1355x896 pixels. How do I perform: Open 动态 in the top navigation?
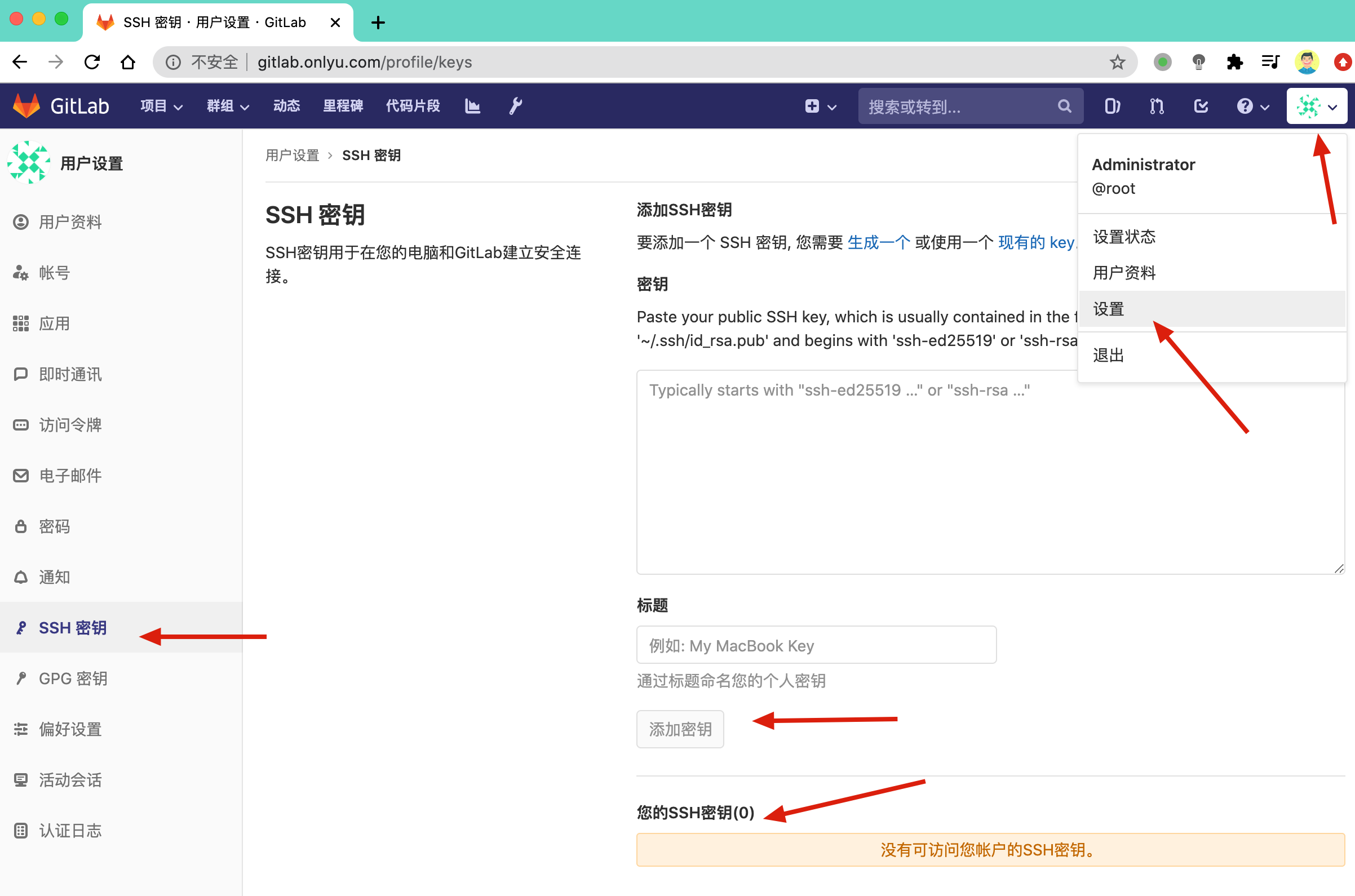[x=287, y=106]
